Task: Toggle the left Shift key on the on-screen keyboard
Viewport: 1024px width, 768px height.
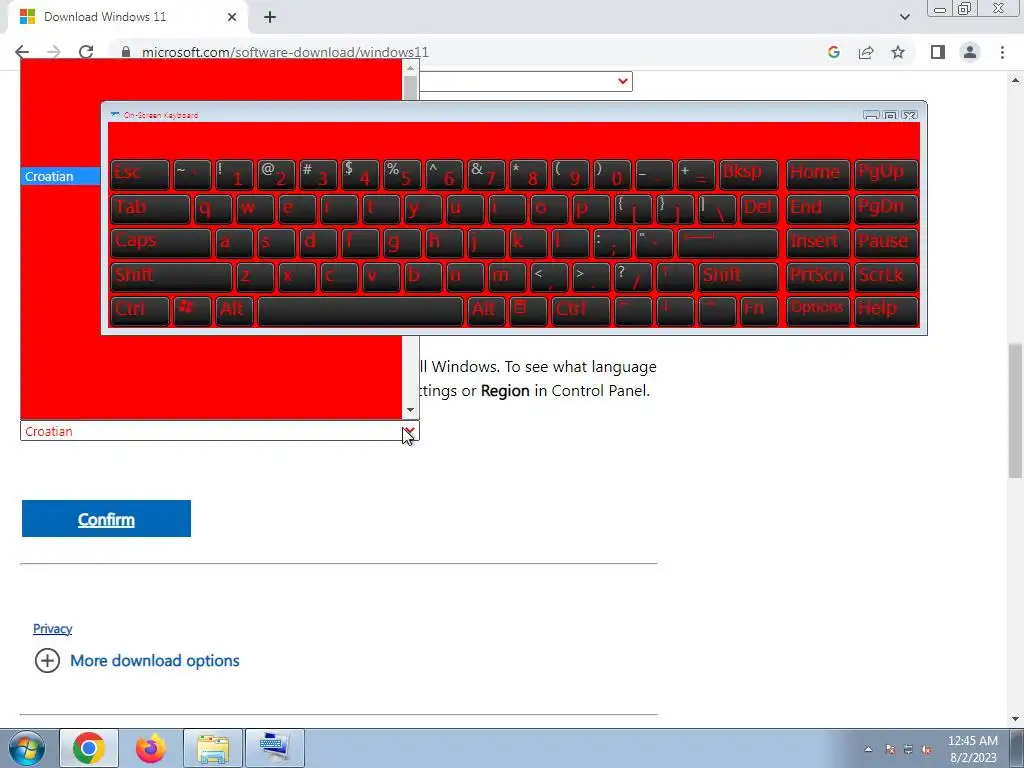Action: click(171, 276)
